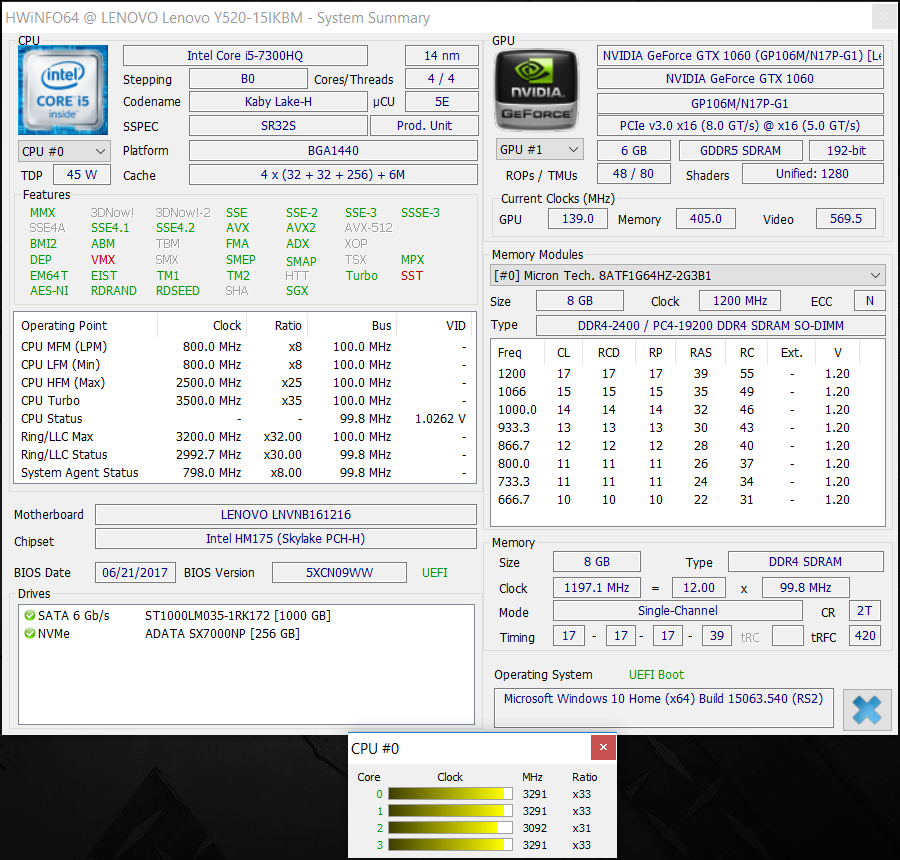Click the Intel HM175 chipset field
Image resolution: width=900 pixels, height=860 pixels.
pyautogui.click(x=286, y=539)
